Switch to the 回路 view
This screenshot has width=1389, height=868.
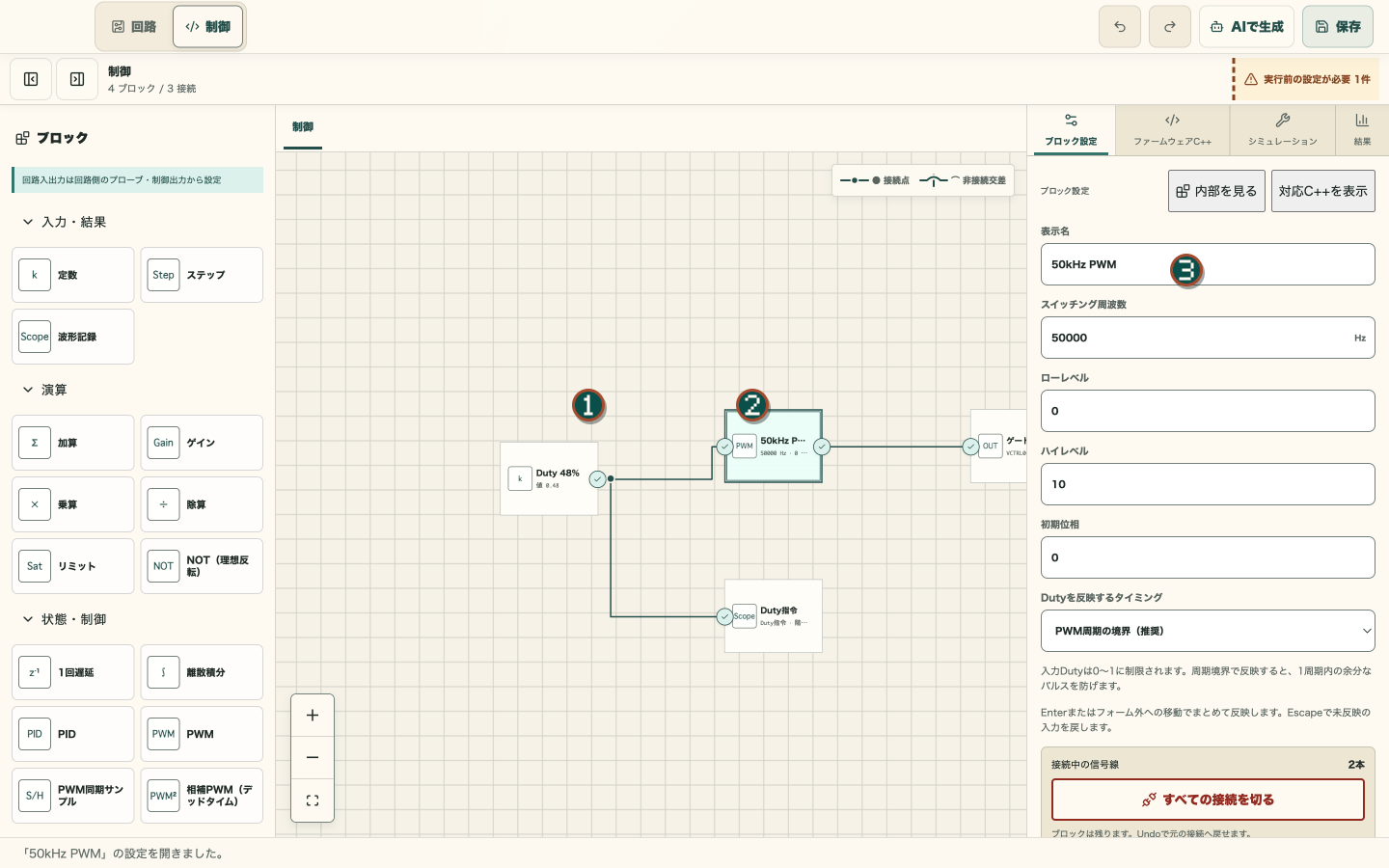tap(134, 27)
